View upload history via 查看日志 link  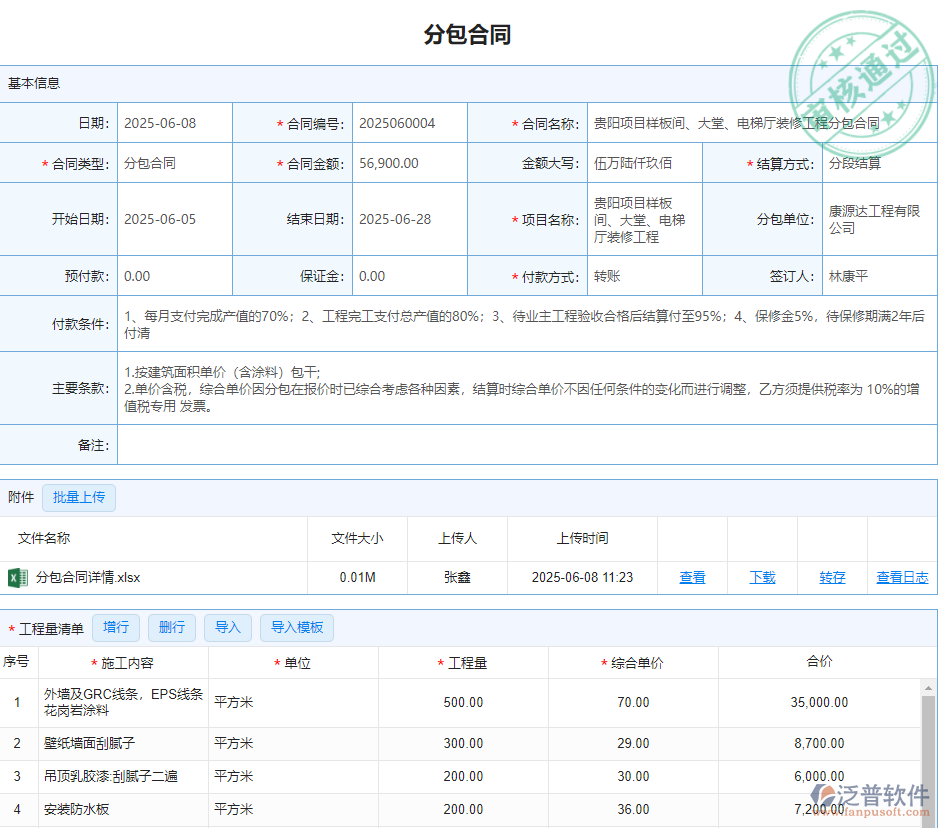pyautogui.click(x=900, y=577)
